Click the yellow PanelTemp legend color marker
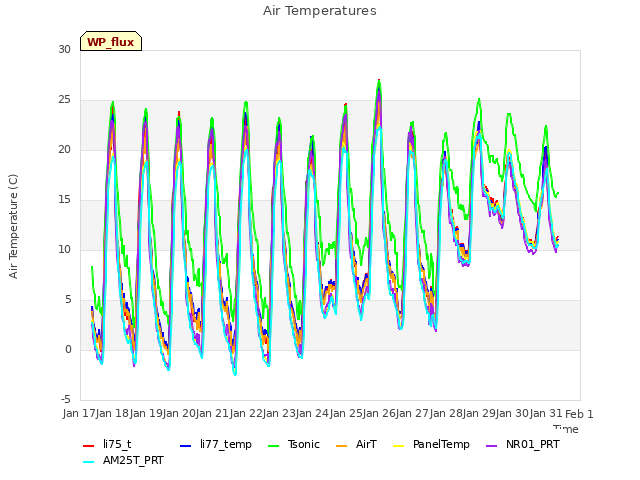Image resolution: width=640 pixels, height=480 pixels. click(399, 446)
